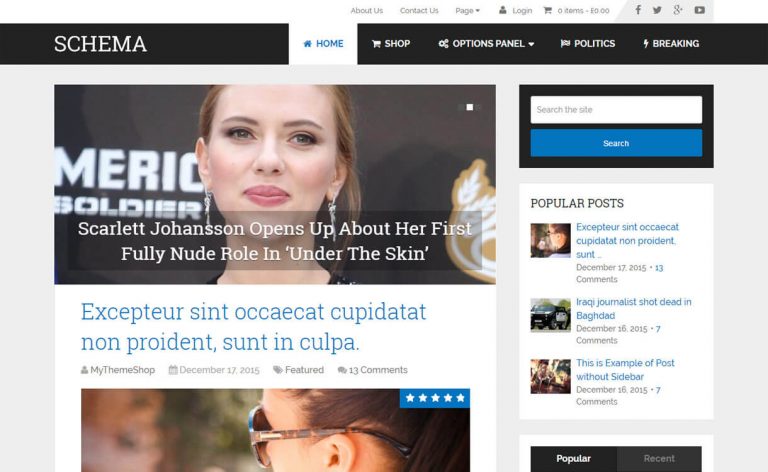Switch to the Recent tab
The image size is (768, 472).
coord(659,459)
